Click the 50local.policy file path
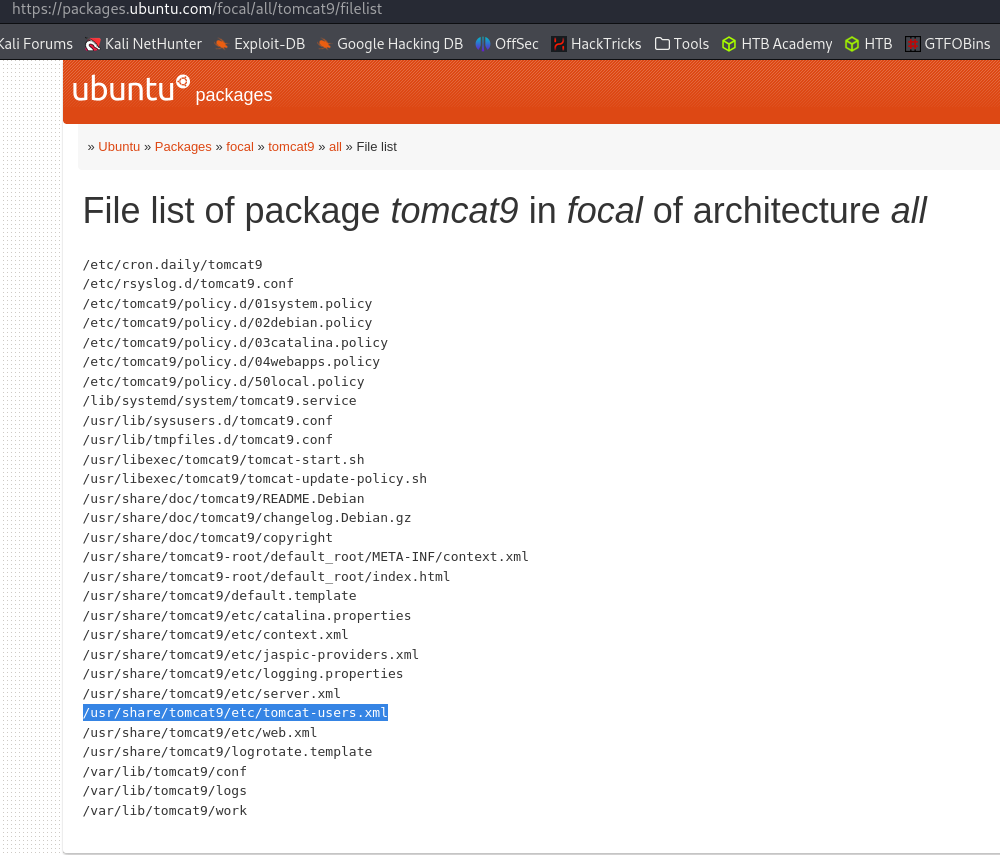Image resolution: width=1000 pixels, height=855 pixels. 224,381
